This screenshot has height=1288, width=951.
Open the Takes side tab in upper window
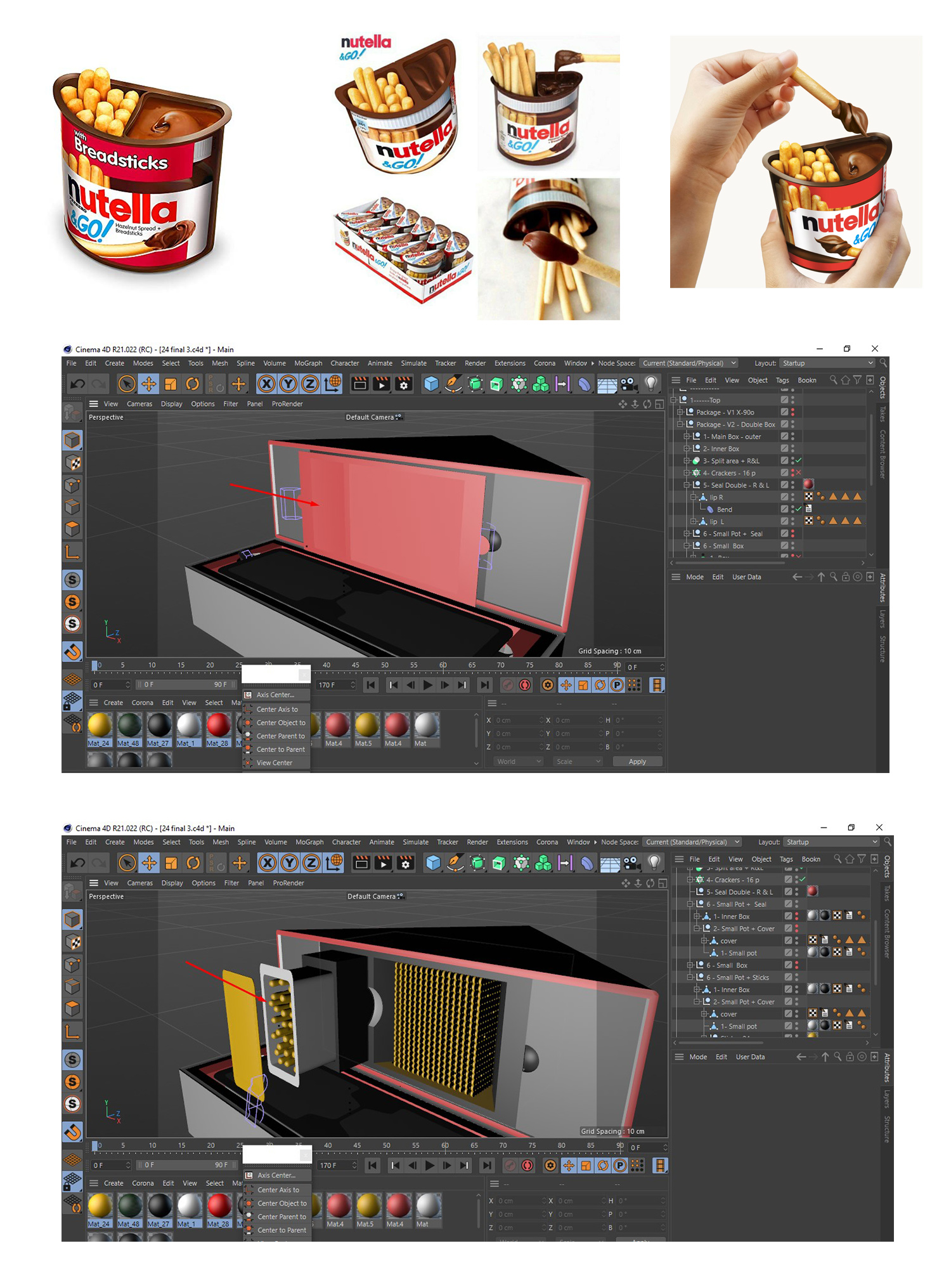point(882,414)
